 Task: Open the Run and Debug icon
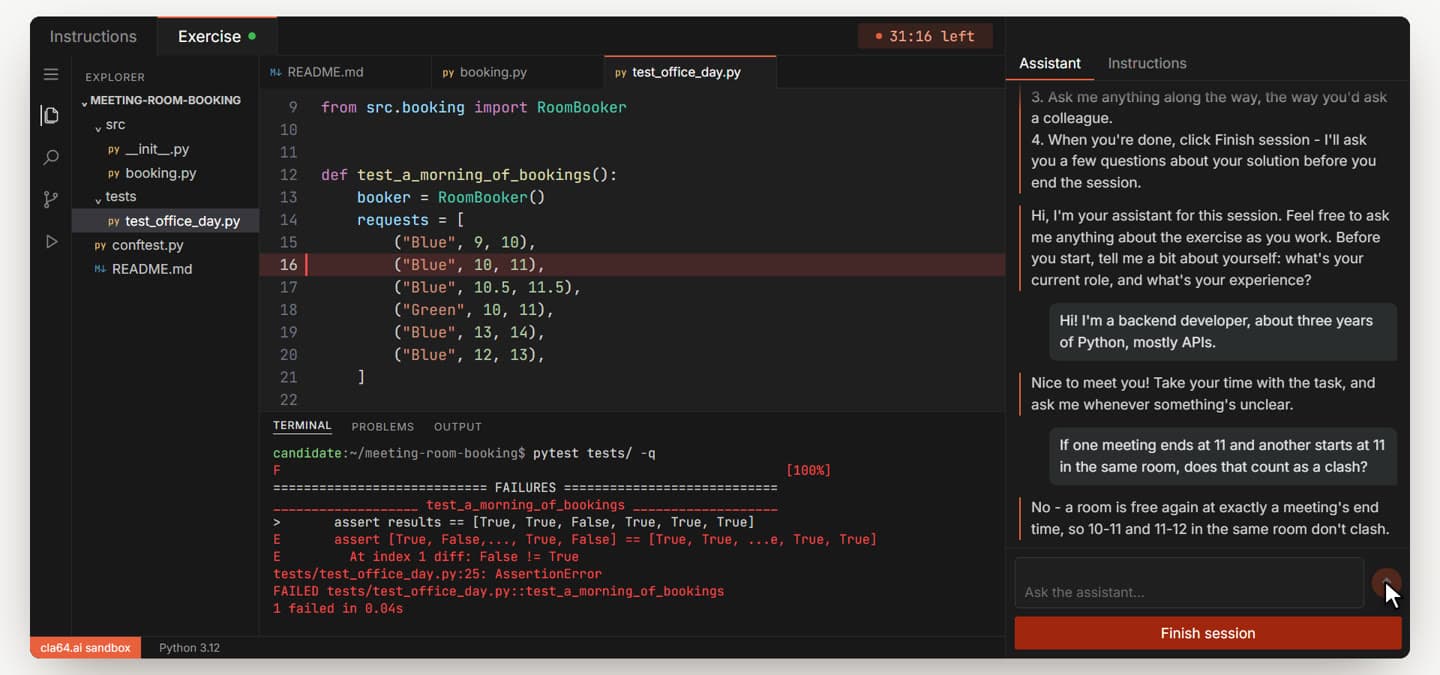(51, 241)
